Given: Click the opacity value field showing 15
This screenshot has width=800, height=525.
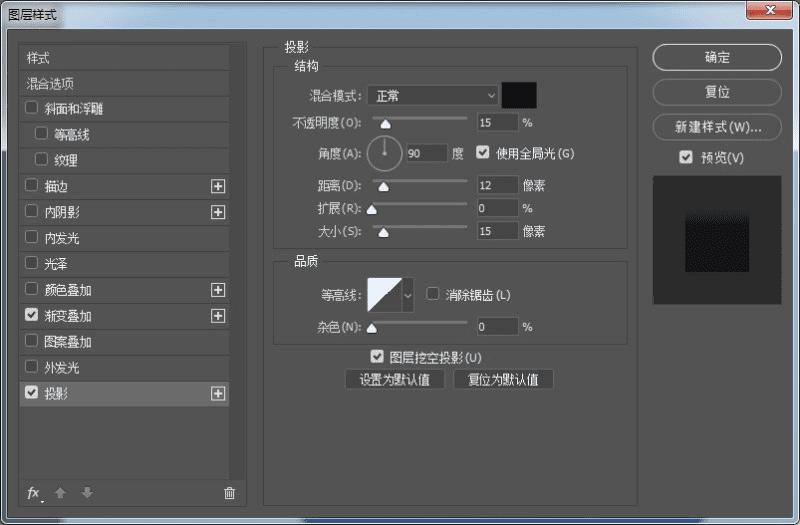Looking at the screenshot, I should point(497,122).
